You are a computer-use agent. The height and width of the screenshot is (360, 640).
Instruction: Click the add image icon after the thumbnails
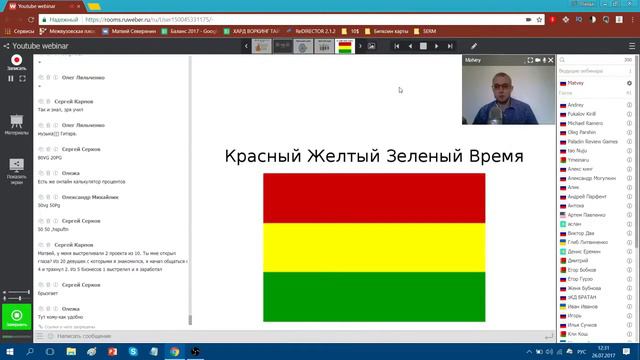371,46
